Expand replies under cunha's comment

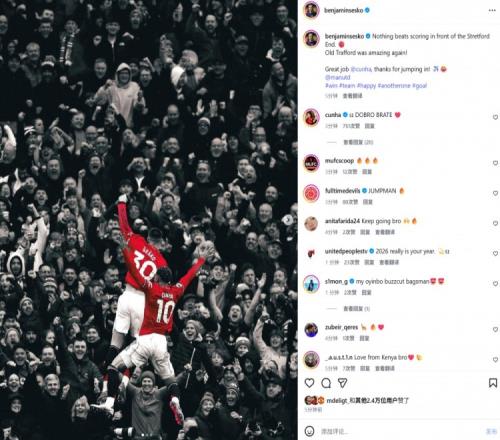coord(358,142)
